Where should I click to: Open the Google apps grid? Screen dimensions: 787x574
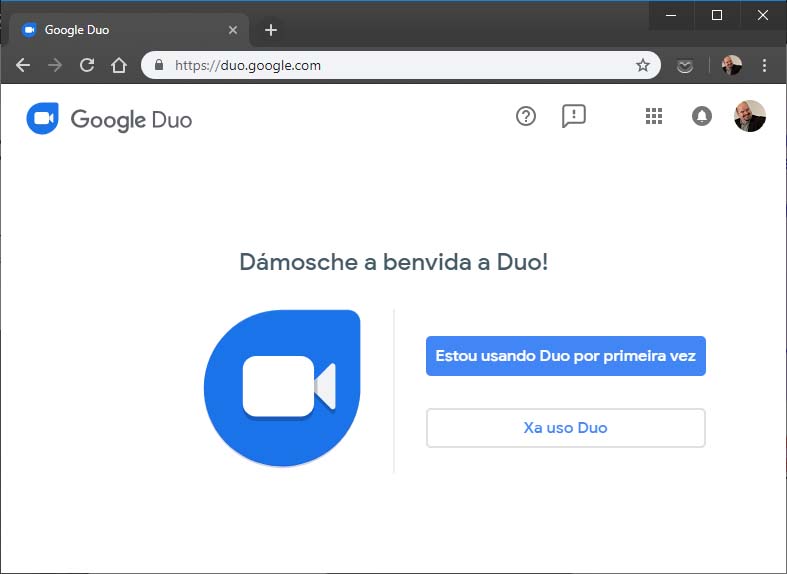(653, 116)
